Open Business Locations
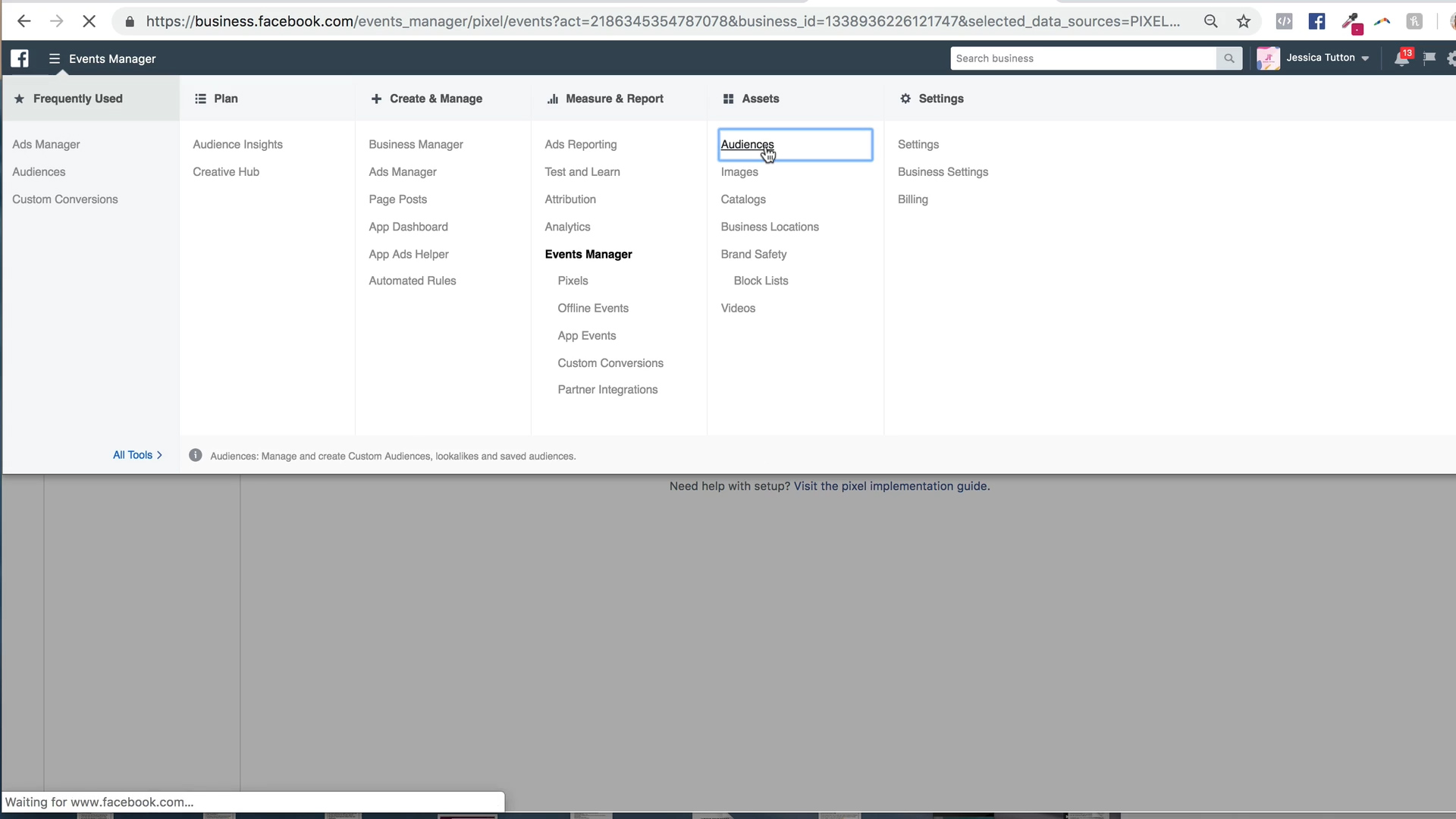 tap(770, 227)
